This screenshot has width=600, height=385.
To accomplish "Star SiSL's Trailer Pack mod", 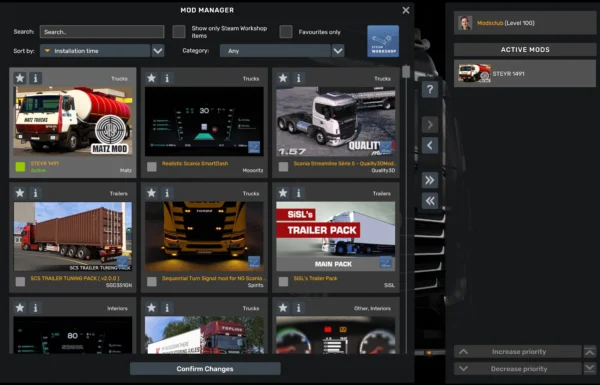I will pos(283,193).
